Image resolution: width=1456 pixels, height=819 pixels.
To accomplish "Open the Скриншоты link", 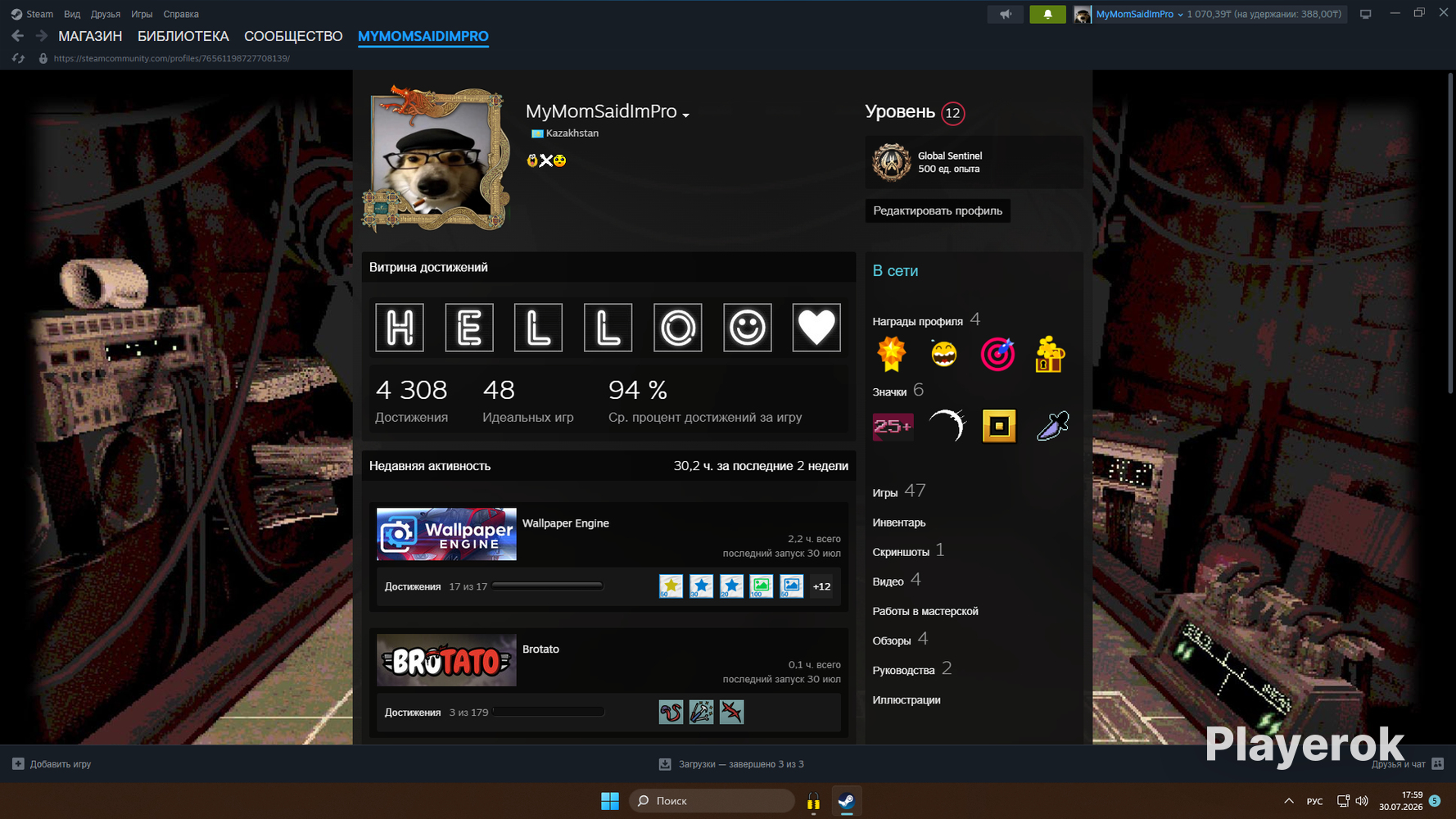I will (x=901, y=552).
